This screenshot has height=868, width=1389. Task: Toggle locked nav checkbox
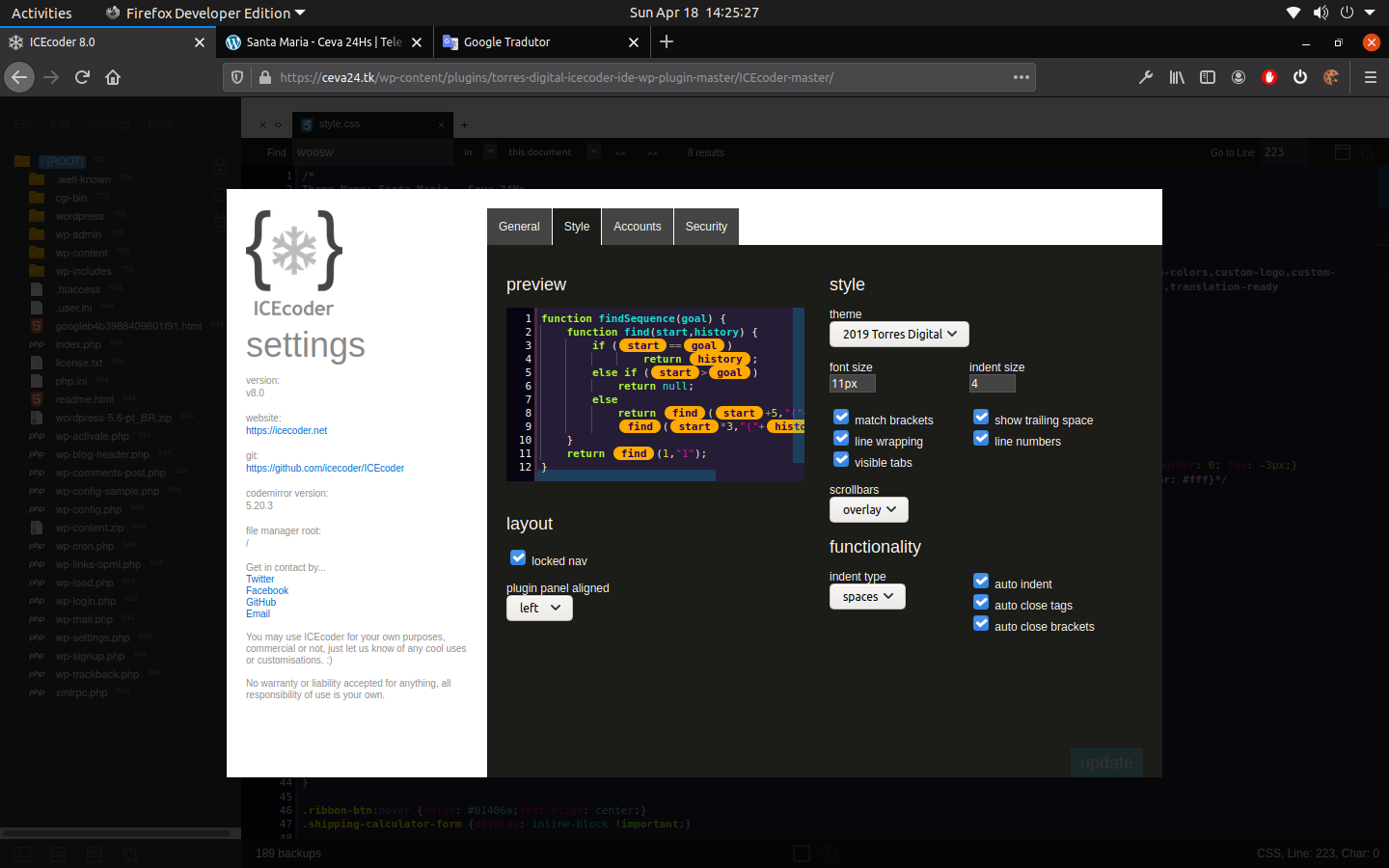tap(518, 558)
